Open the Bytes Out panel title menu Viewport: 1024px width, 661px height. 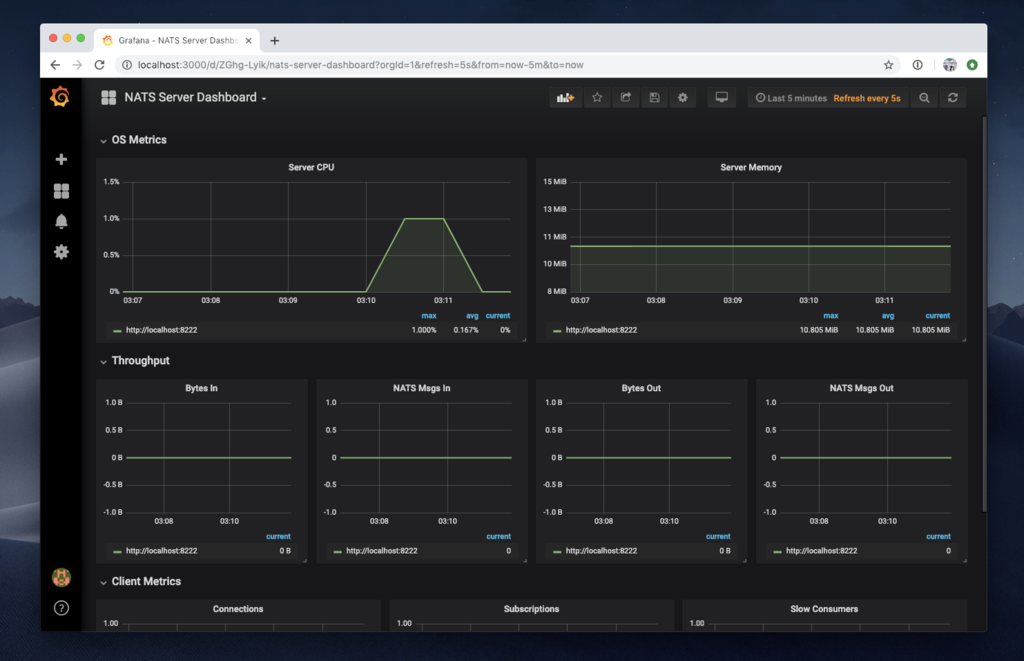click(x=641, y=388)
